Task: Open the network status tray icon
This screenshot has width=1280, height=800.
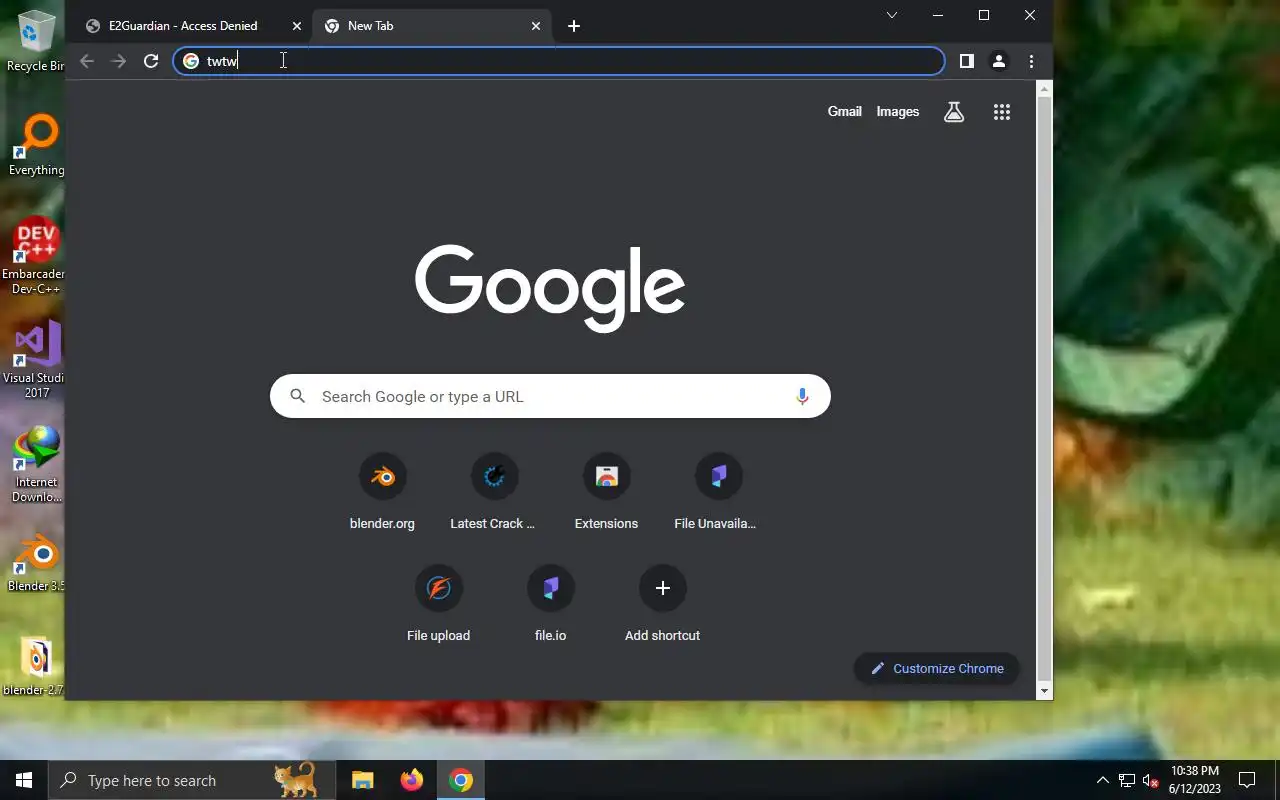Action: click(1127, 780)
